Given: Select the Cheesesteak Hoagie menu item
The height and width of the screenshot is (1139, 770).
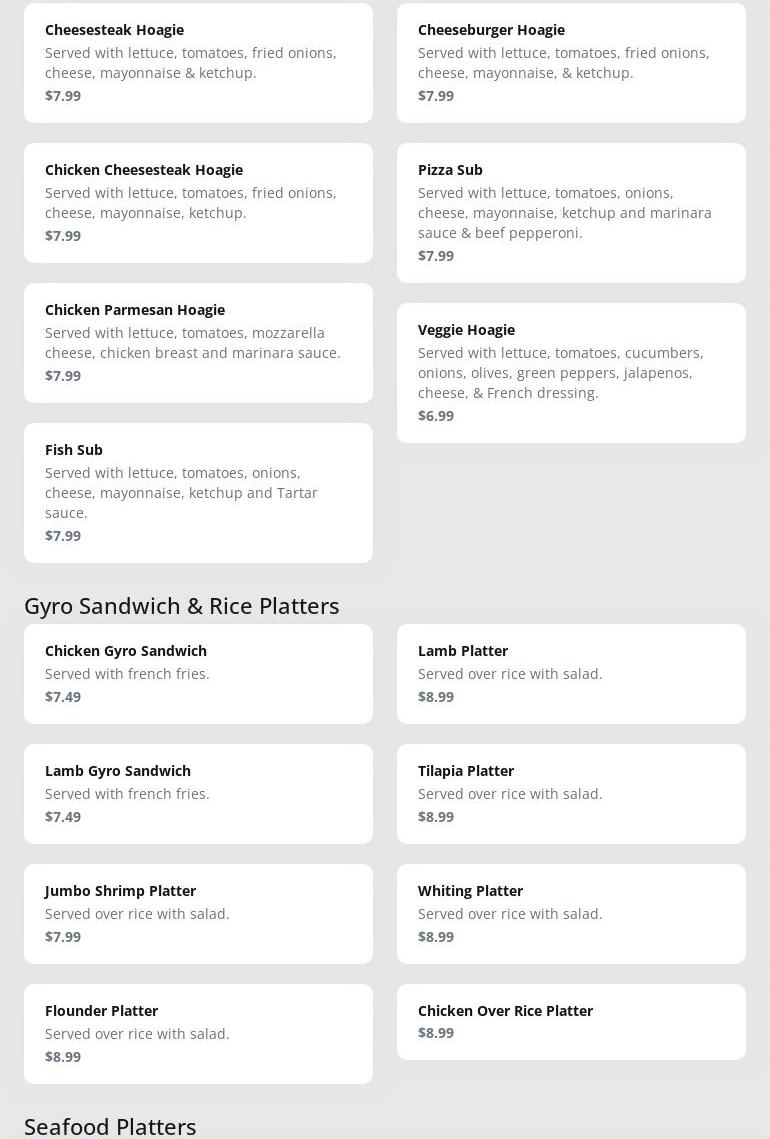Looking at the screenshot, I should [x=198, y=62].
